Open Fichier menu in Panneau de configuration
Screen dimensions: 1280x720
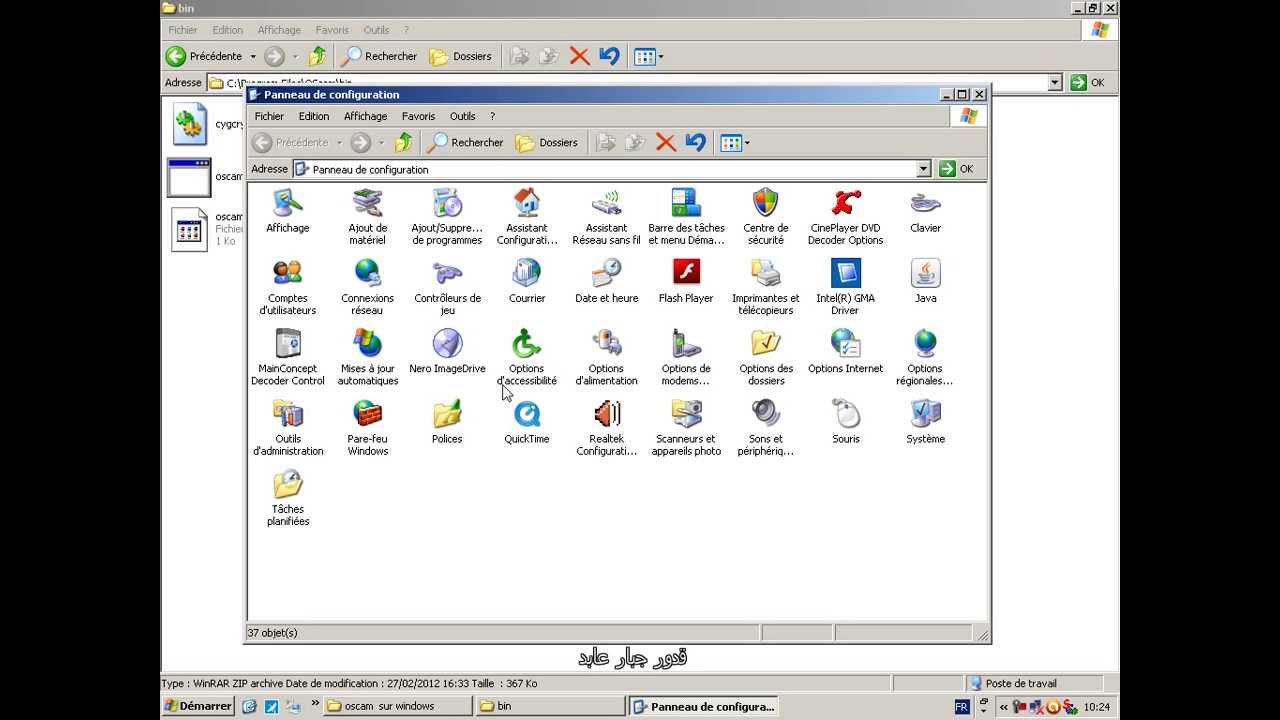pos(269,116)
